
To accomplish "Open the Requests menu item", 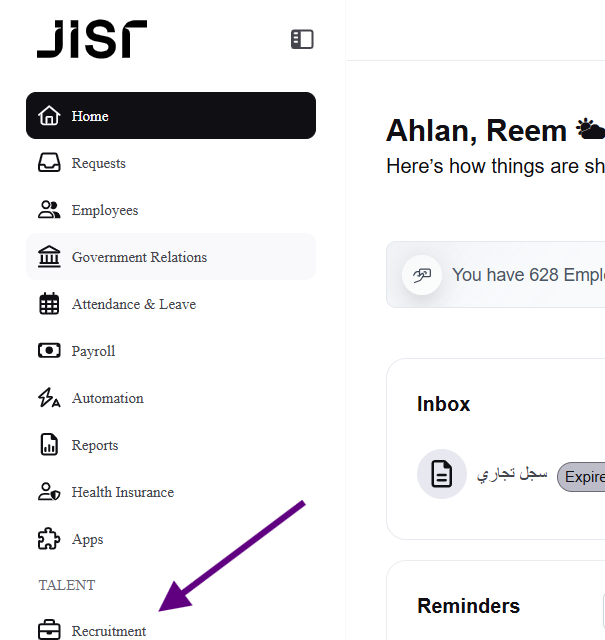I will pyautogui.click(x=98, y=163).
